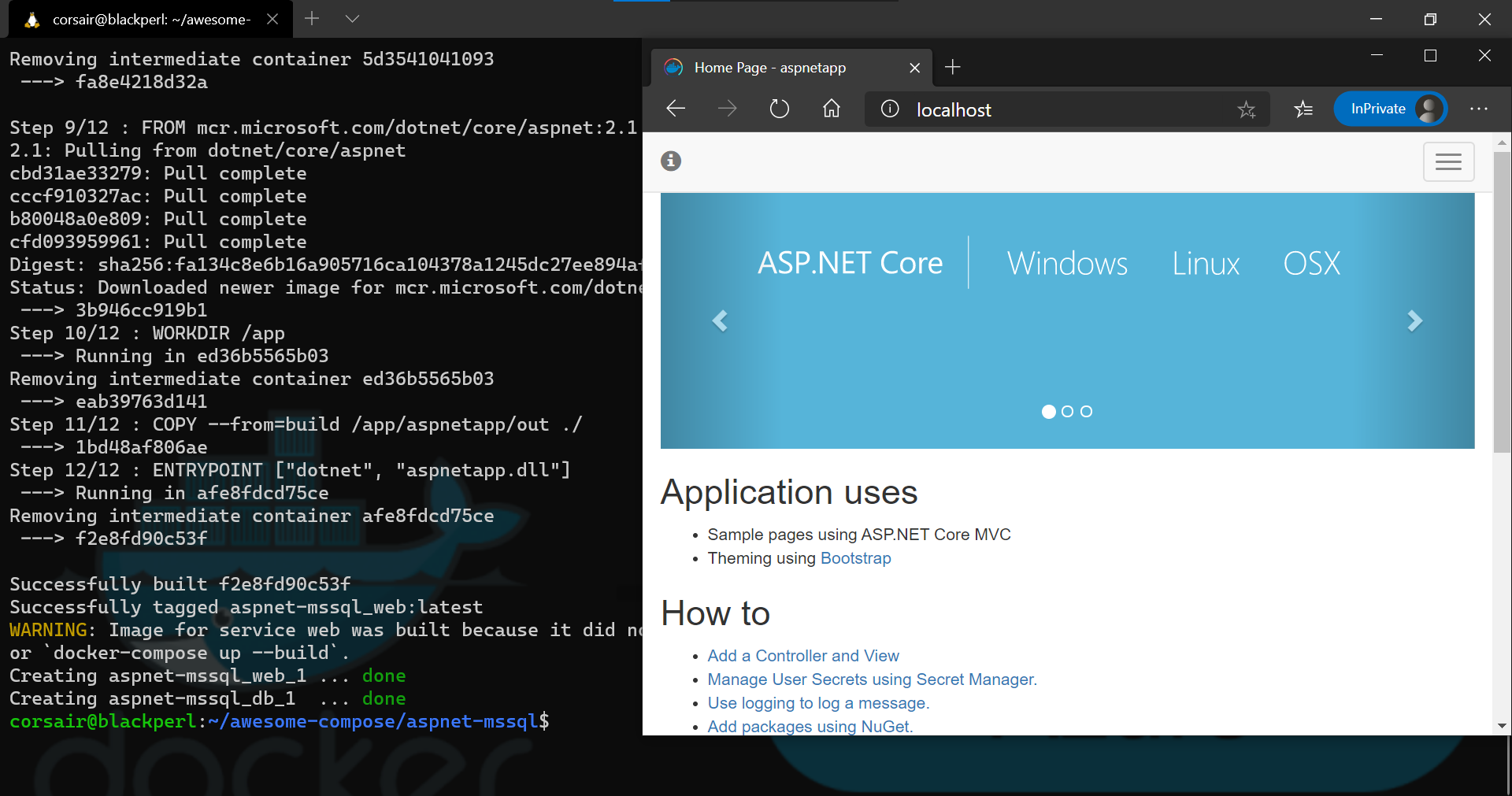Open the terminal new-tab dropdown chevron
Image resolution: width=1512 pixels, height=796 pixels.
(x=352, y=19)
